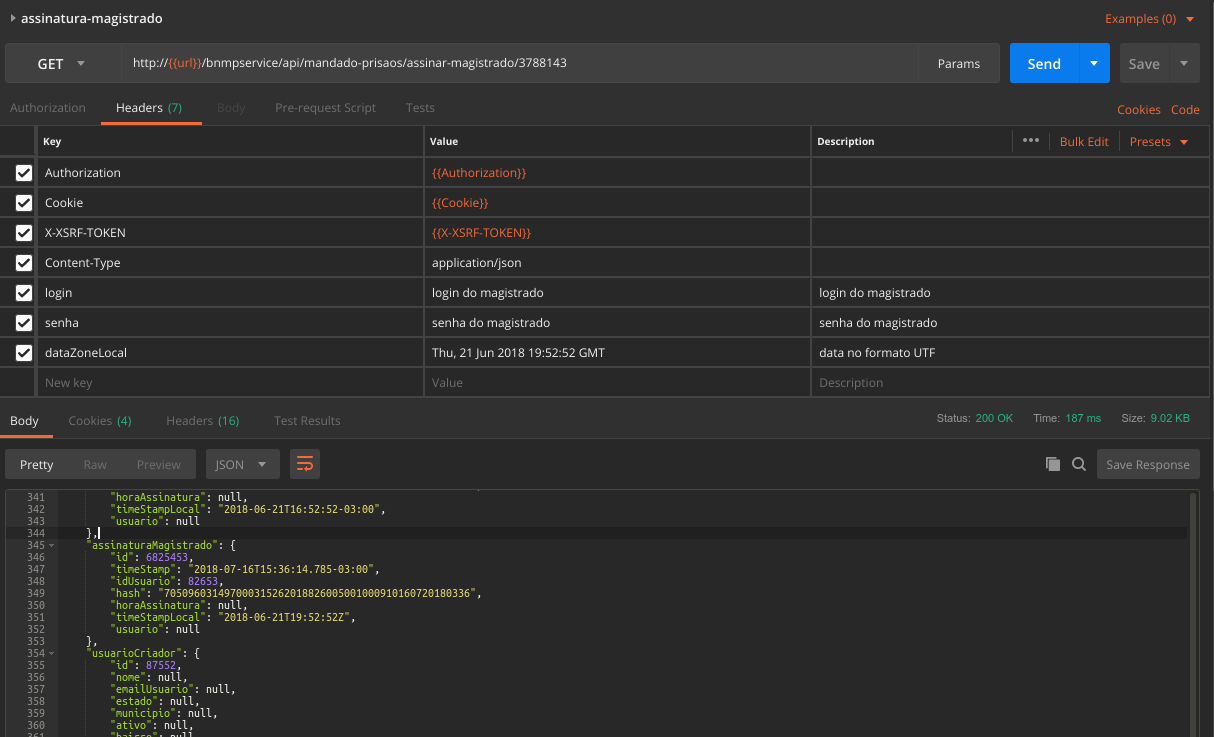
Task: Collapse the assinaturaMagistrado JSON block
Action: (51, 545)
